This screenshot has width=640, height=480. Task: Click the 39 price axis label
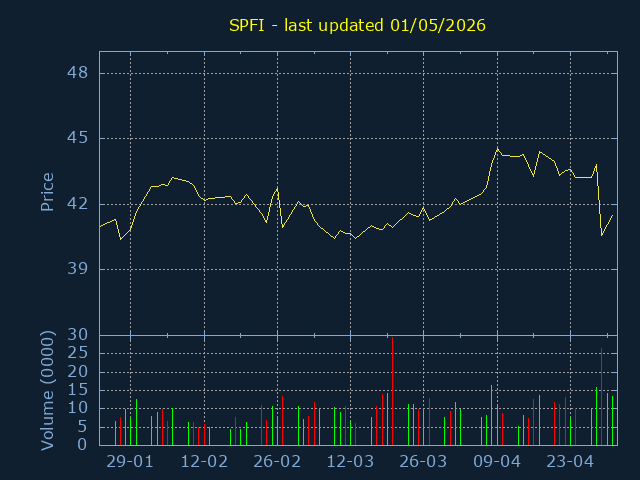[78, 269]
